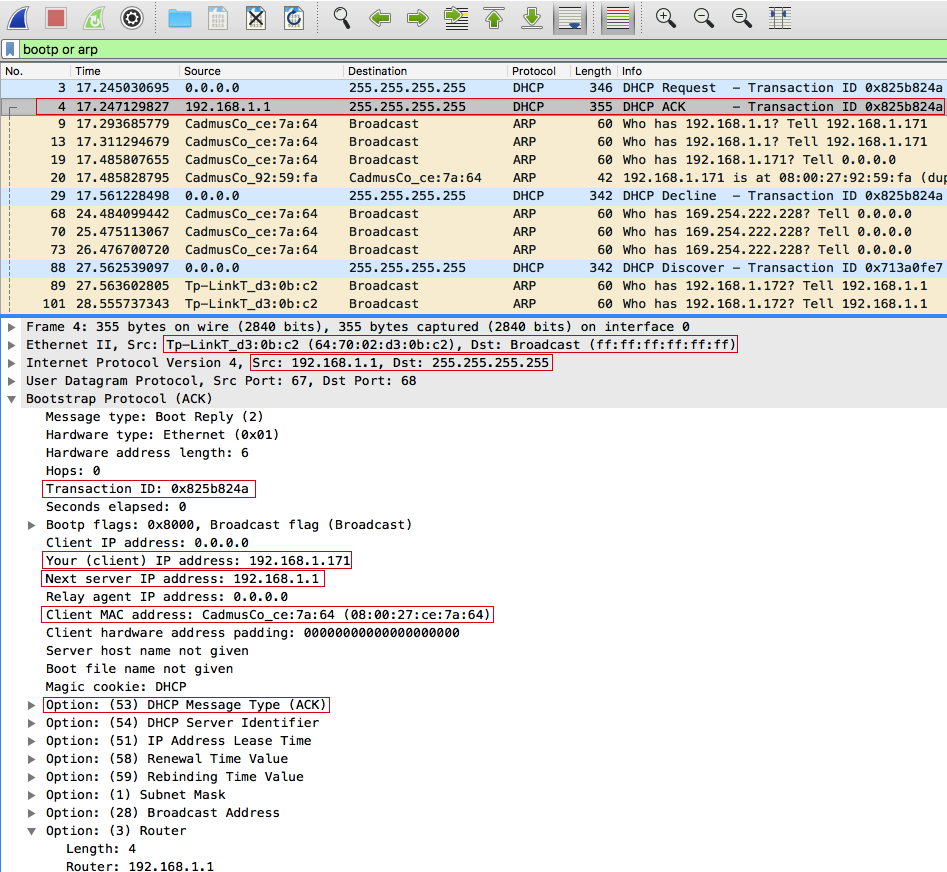Expand the Bootp flags node
Screen dimensions: 947x872
coord(31,525)
